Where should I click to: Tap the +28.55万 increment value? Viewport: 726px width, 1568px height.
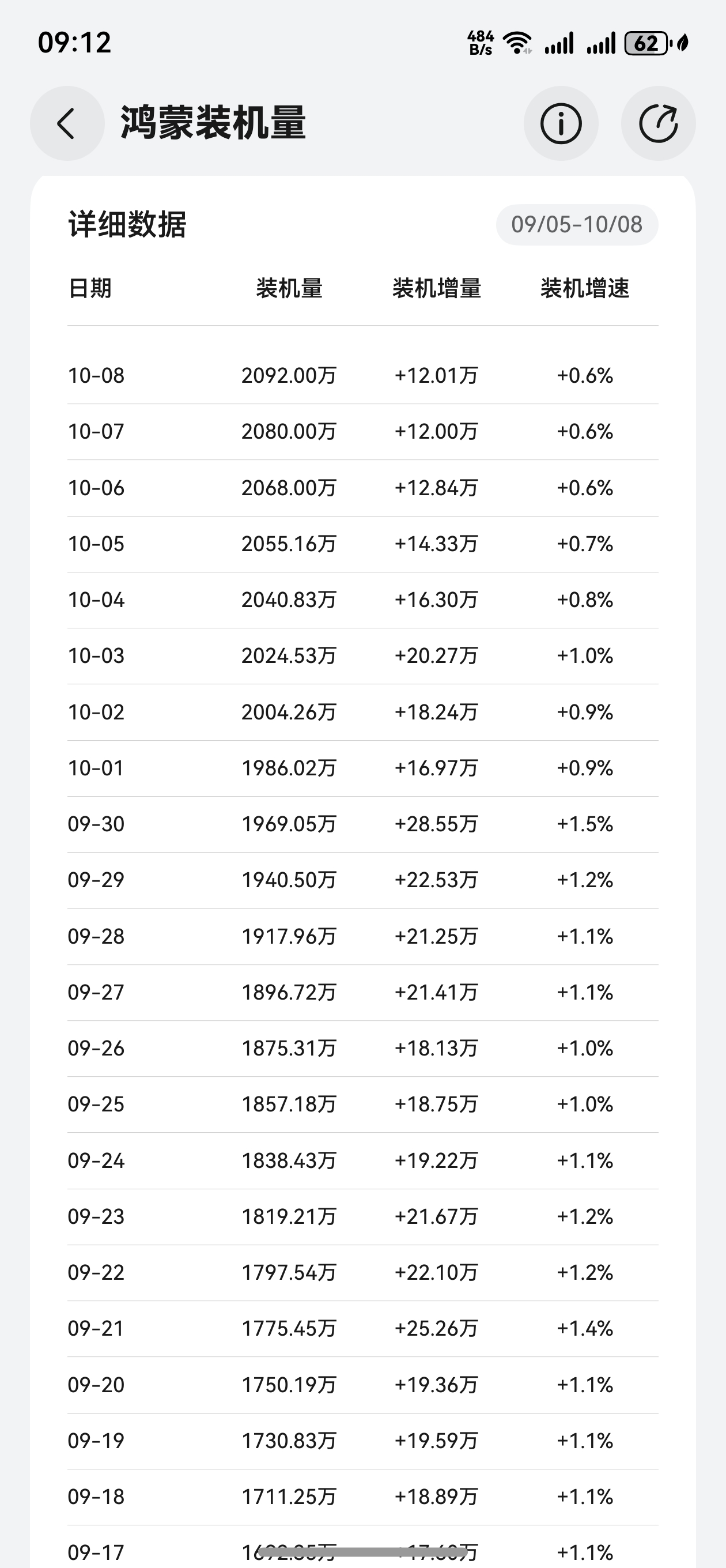tap(436, 824)
